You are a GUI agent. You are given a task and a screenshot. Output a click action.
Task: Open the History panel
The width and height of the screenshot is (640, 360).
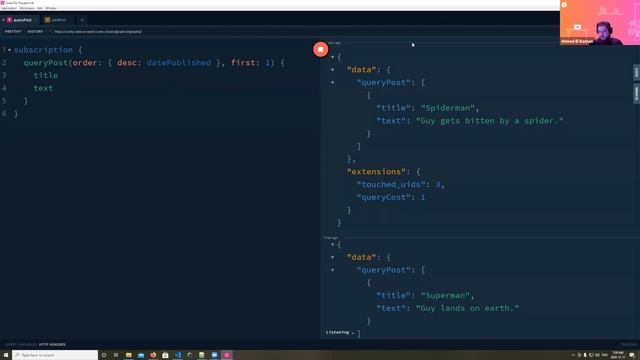[x=35, y=31]
